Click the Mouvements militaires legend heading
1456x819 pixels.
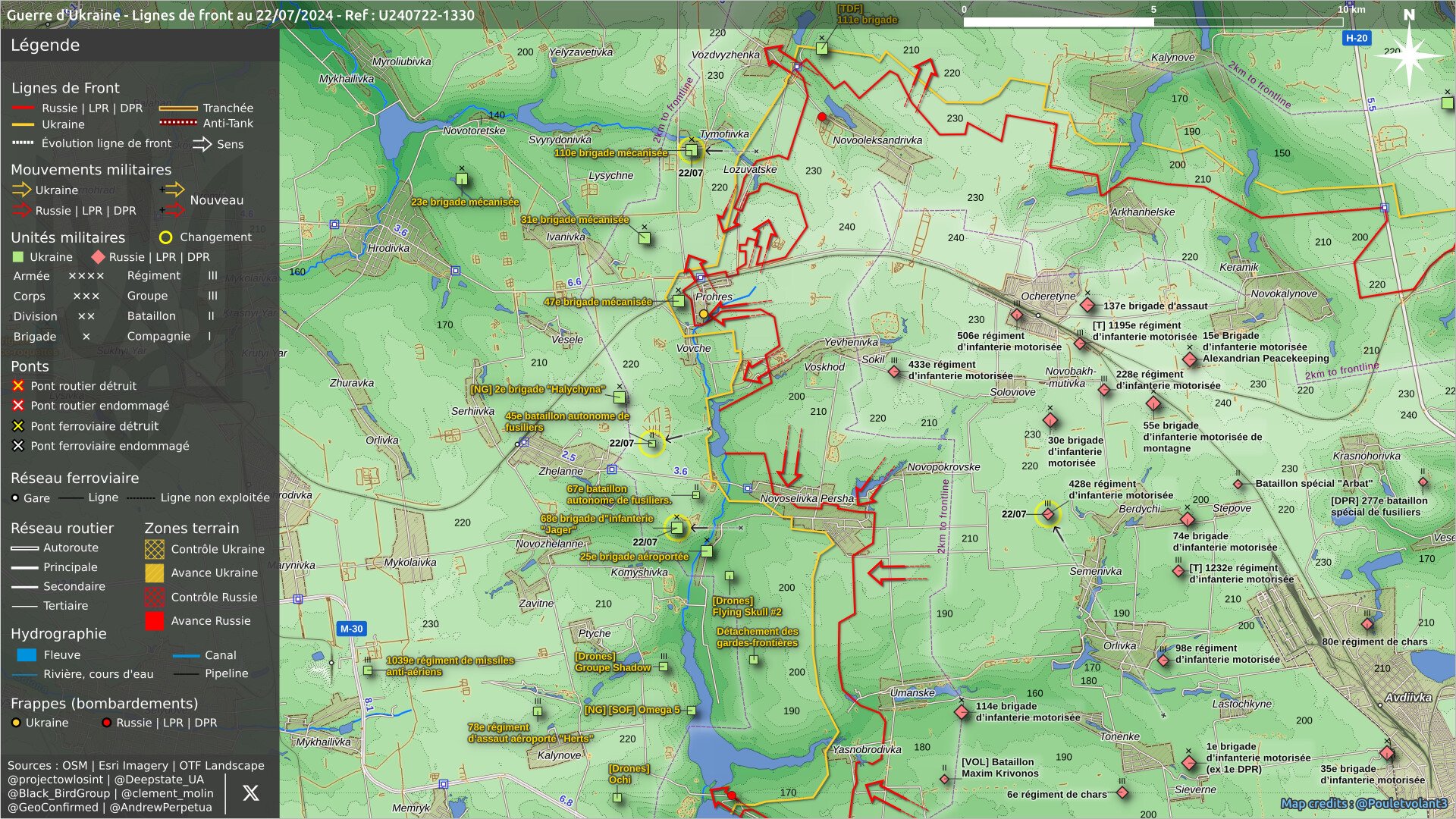tap(91, 170)
